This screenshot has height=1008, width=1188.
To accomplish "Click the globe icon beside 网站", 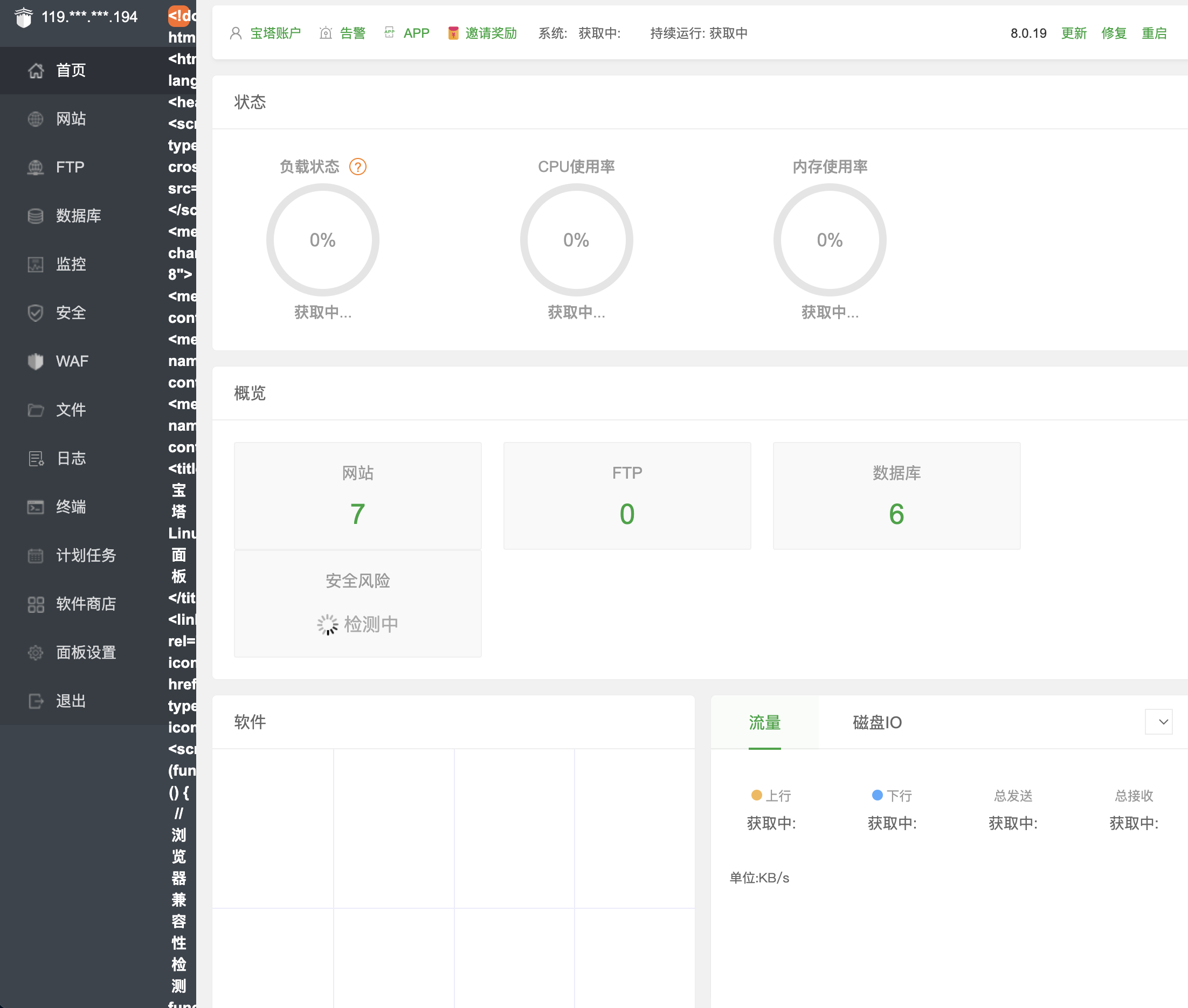I will click(x=36, y=119).
